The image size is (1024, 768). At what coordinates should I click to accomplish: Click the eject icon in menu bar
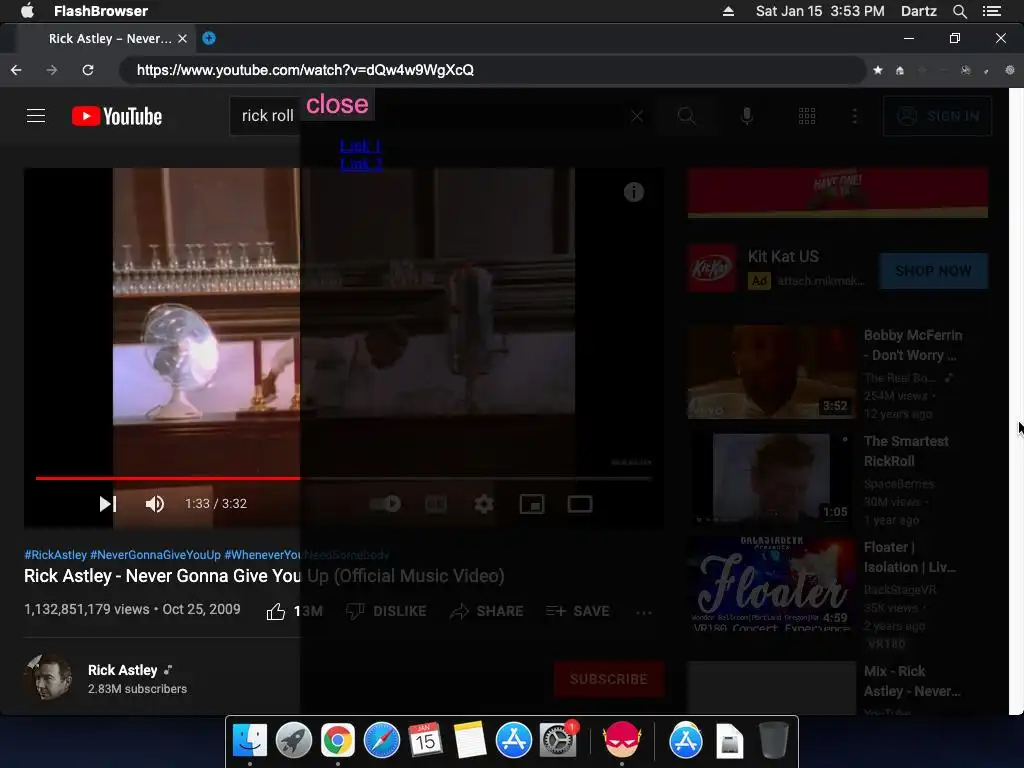click(x=728, y=11)
